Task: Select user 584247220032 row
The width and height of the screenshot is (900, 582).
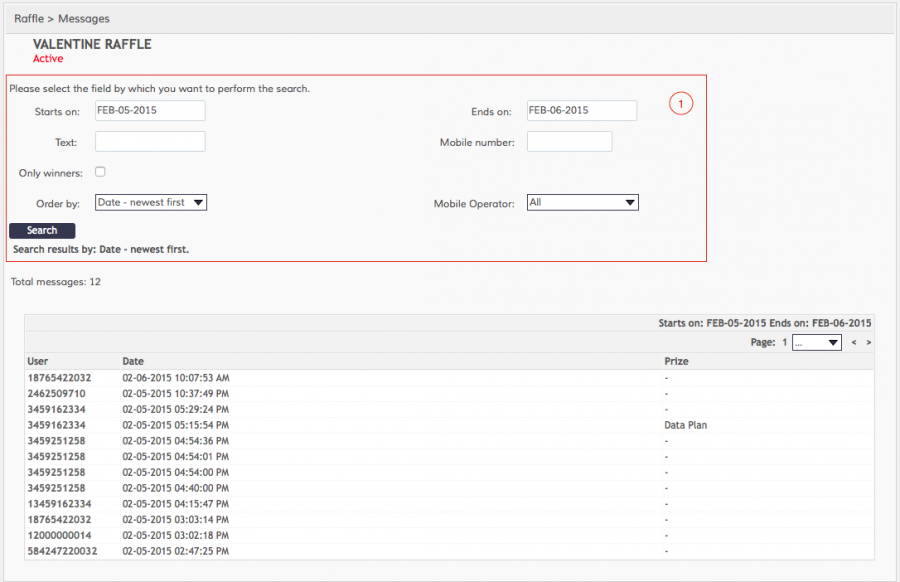Action: coord(62,551)
